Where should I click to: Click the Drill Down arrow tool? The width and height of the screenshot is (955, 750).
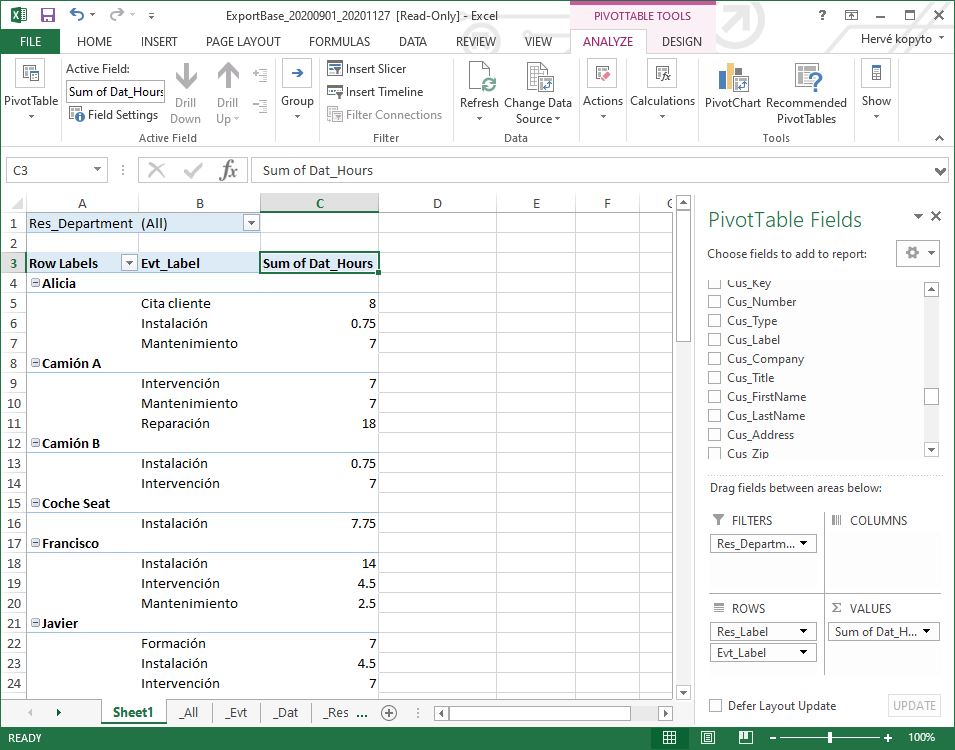point(185,90)
